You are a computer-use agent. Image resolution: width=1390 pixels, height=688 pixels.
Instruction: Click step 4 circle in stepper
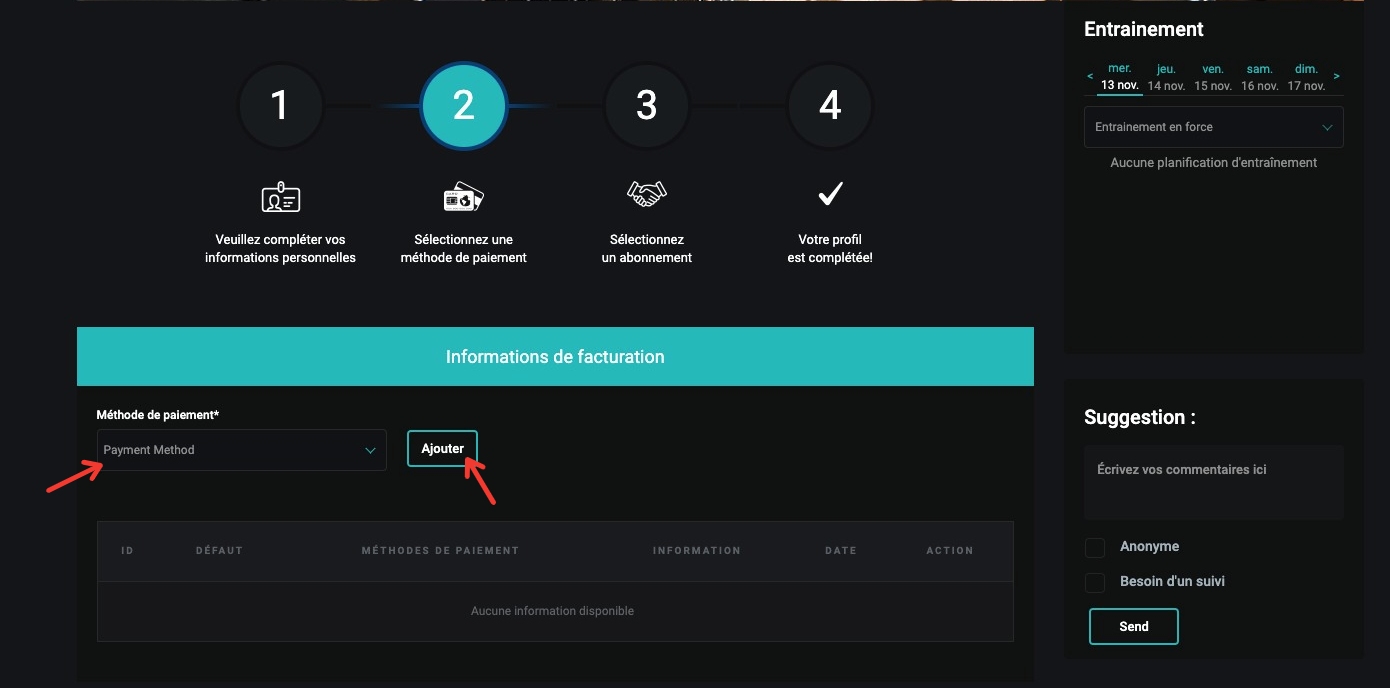pyautogui.click(x=830, y=106)
